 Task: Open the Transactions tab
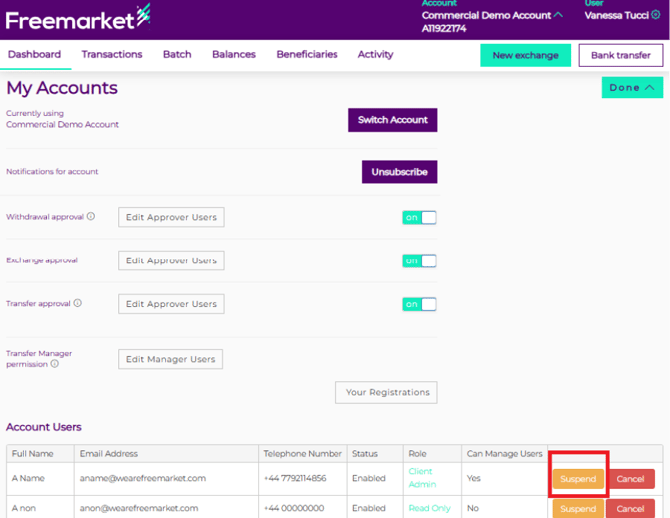[112, 54]
